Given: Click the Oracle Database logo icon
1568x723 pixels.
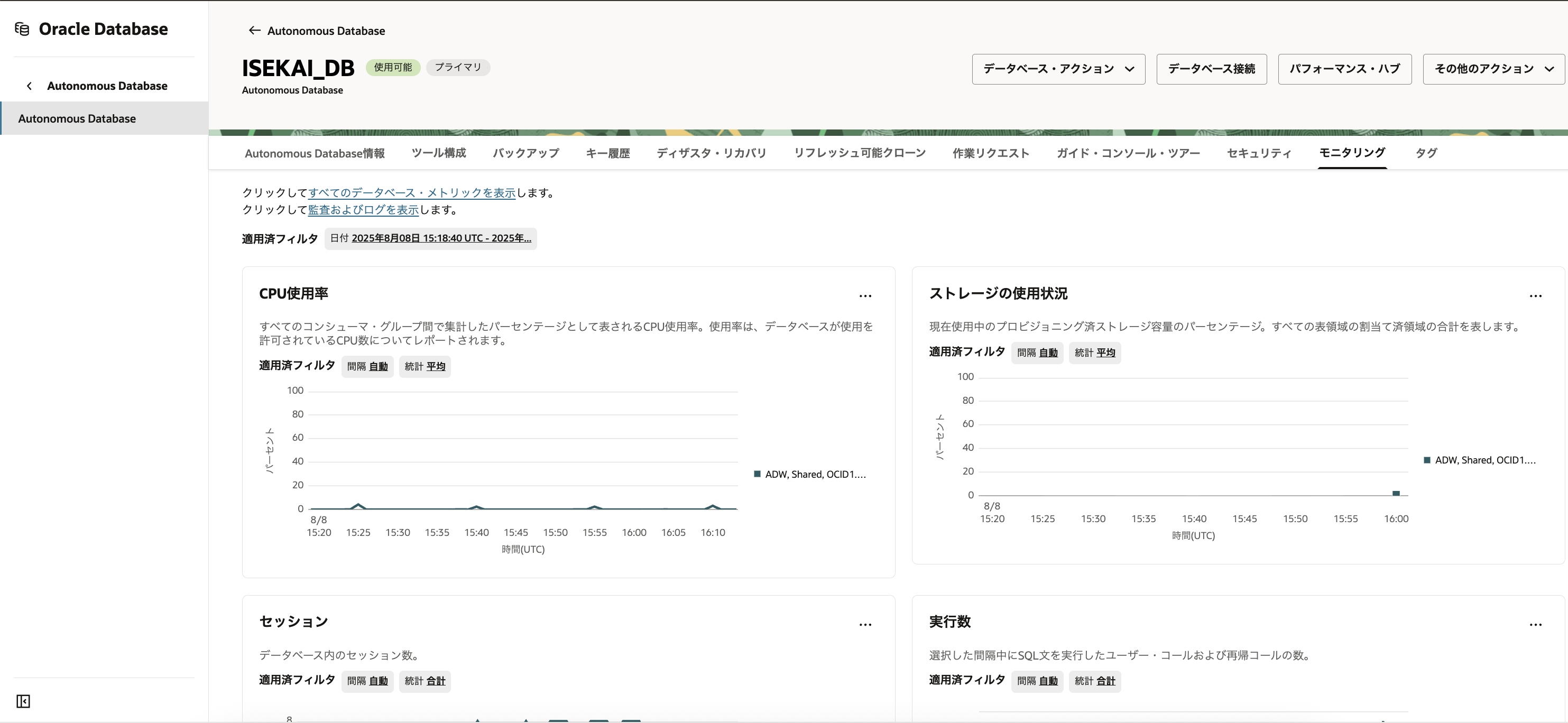Looking at the screenshot, I should 23,28.
